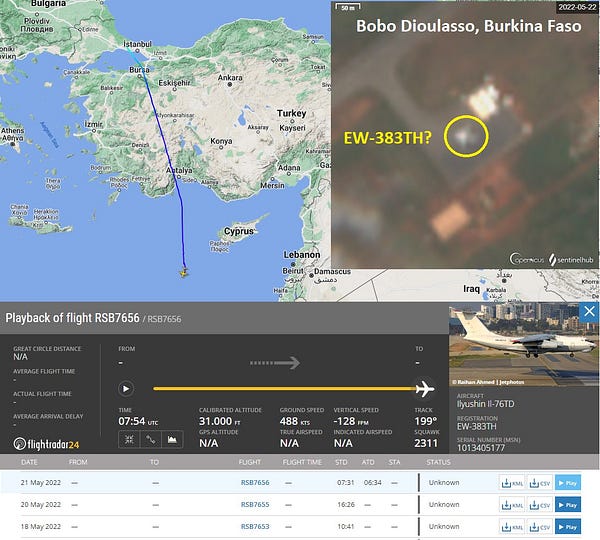Click the Flightradar24 logo
600x540 pixels.
[x=46, y=444]
